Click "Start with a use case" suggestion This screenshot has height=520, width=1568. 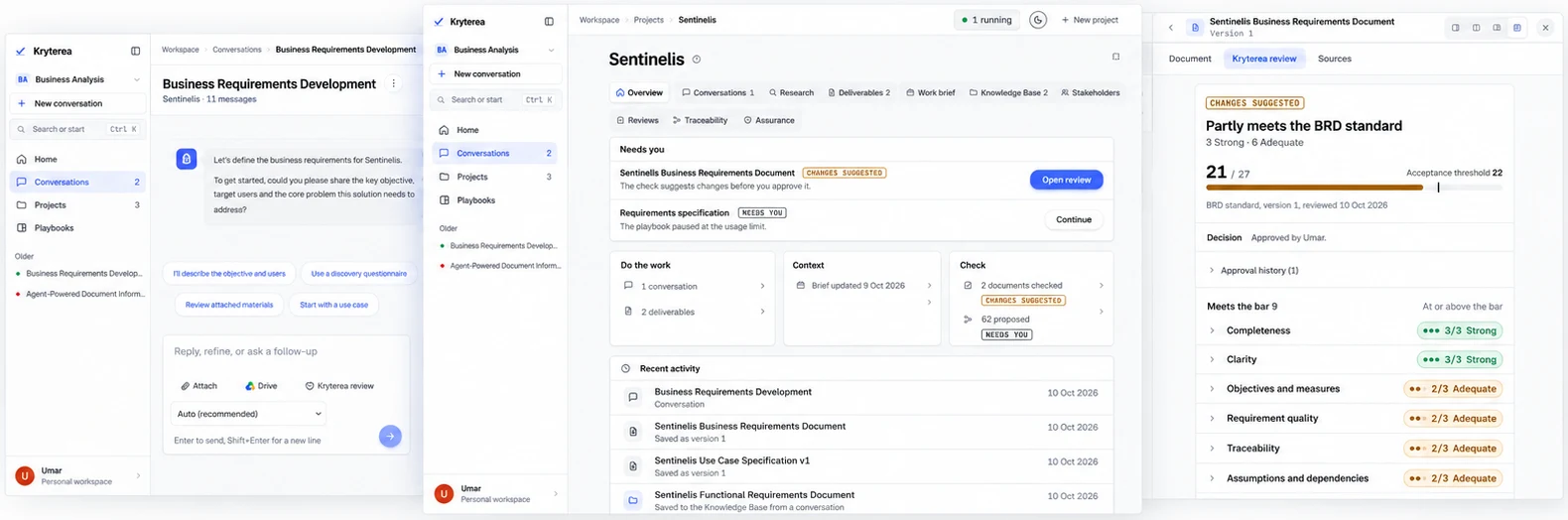333,305
